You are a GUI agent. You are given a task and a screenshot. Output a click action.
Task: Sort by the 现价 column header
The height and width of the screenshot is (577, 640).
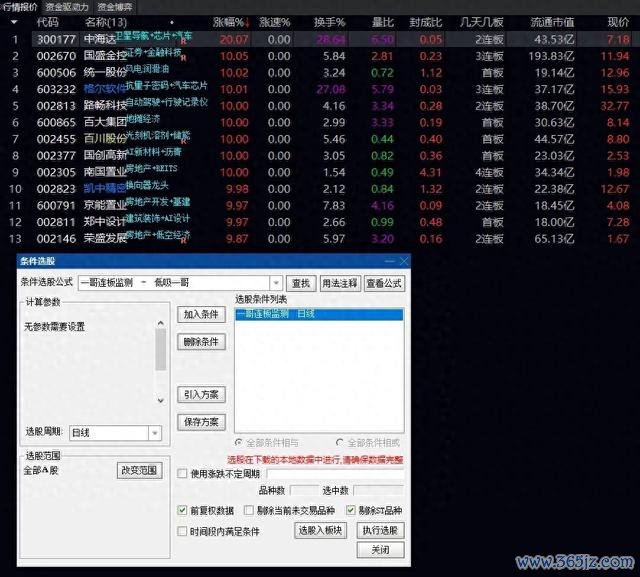coord(618,22)
